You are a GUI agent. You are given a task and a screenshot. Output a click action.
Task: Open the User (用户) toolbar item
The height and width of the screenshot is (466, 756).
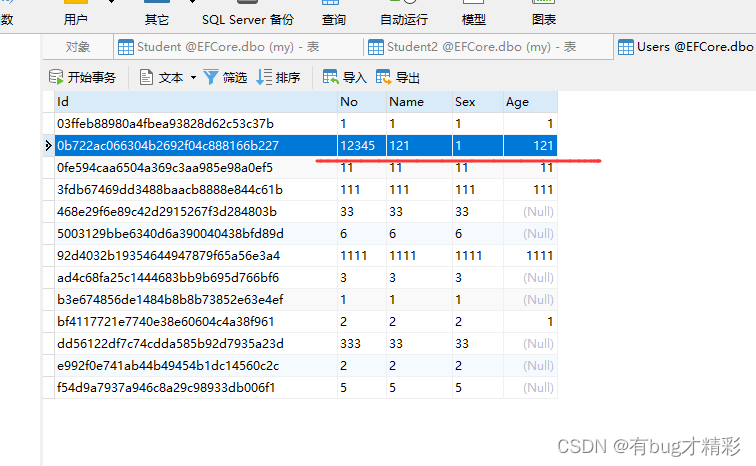pyautogui.click(x=76, y=14)
